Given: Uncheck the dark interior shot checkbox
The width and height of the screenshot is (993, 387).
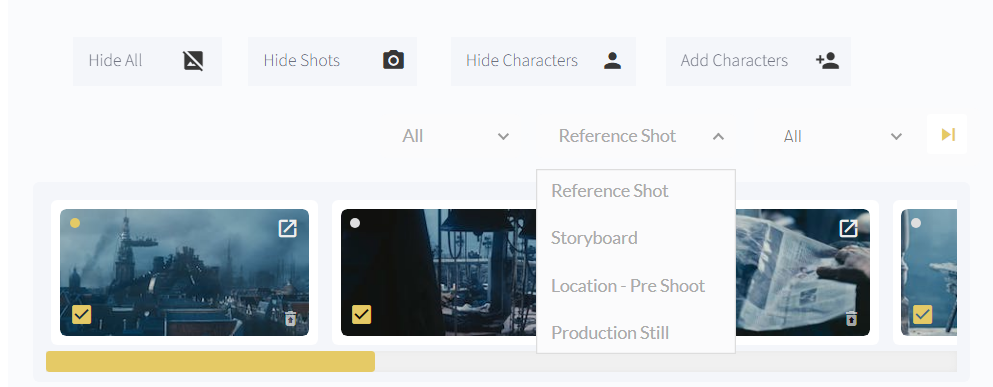Looking at the screenshot, I should click(x=362, y=314).
